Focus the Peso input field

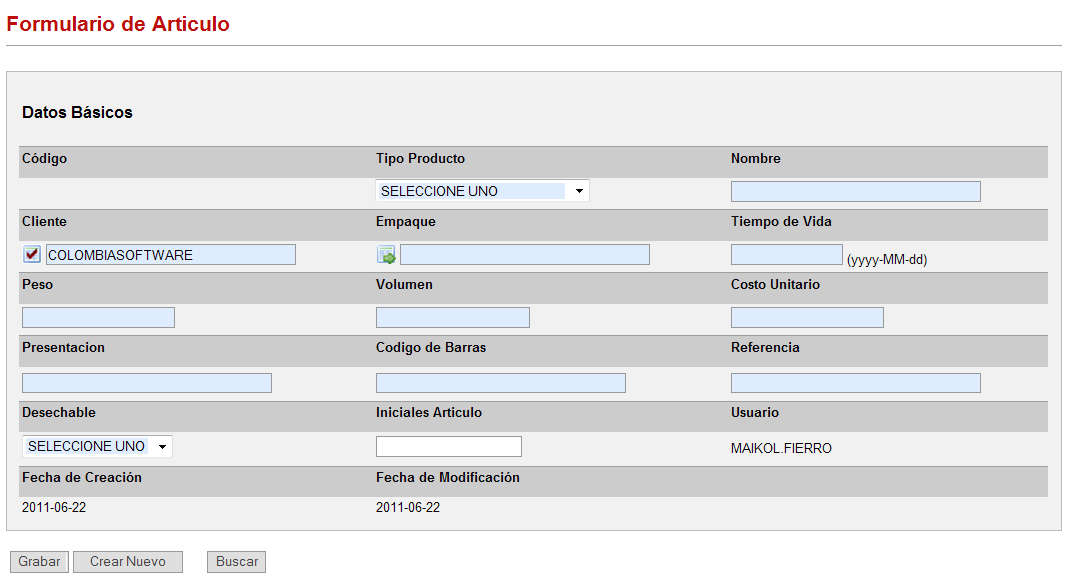click(98, 318)
